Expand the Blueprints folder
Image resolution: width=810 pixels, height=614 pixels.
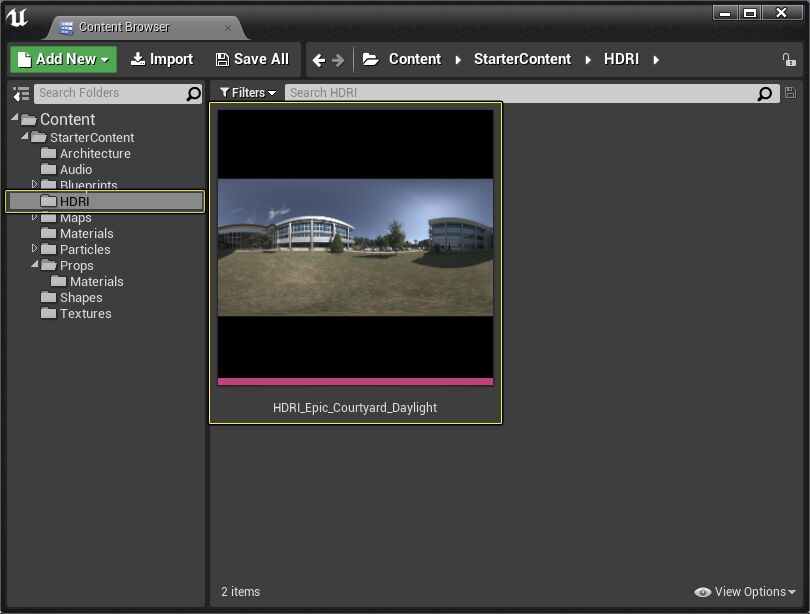[x=32, y=185]
